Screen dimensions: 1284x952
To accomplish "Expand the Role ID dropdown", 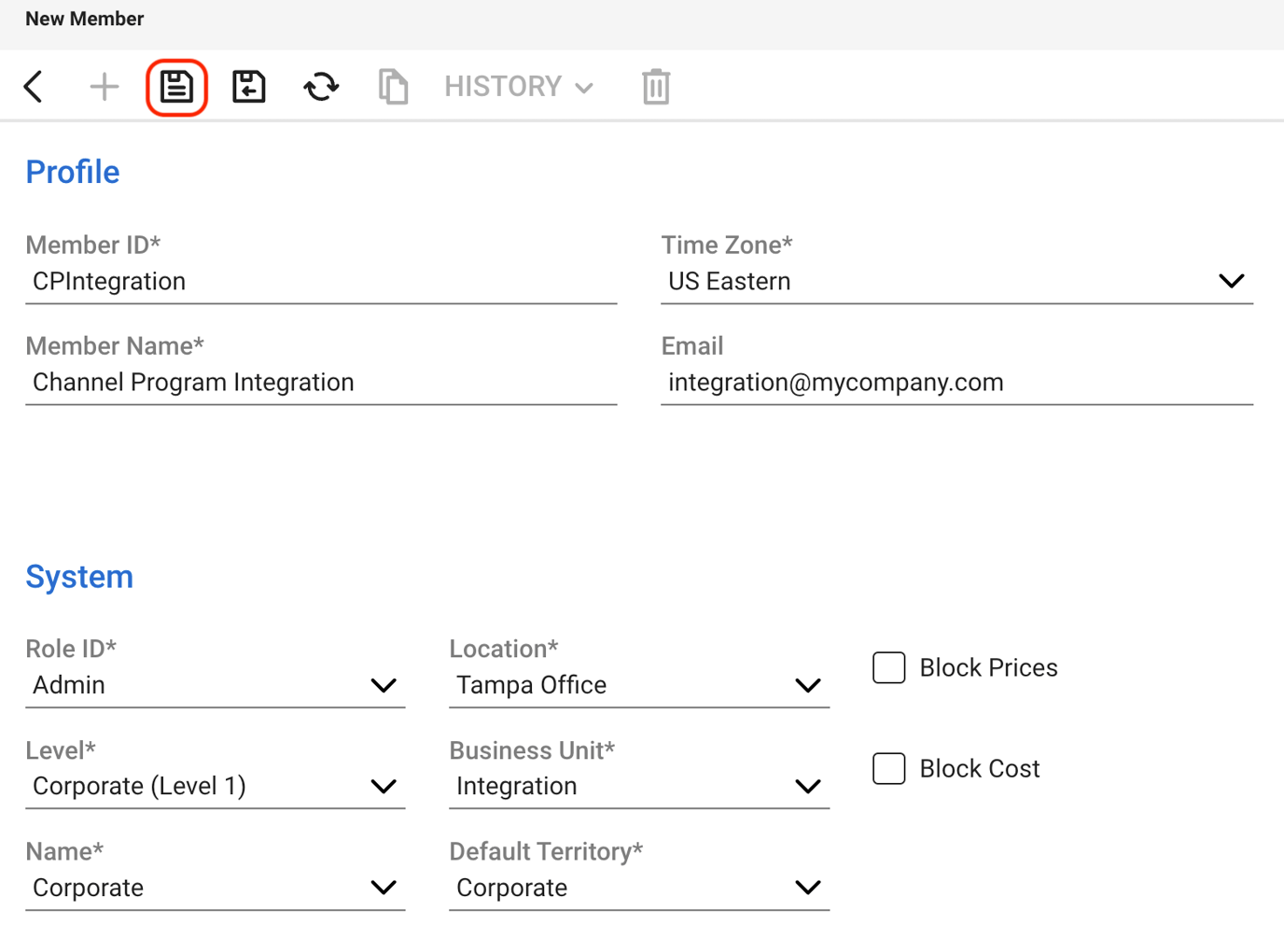I will tap(384, 685).
